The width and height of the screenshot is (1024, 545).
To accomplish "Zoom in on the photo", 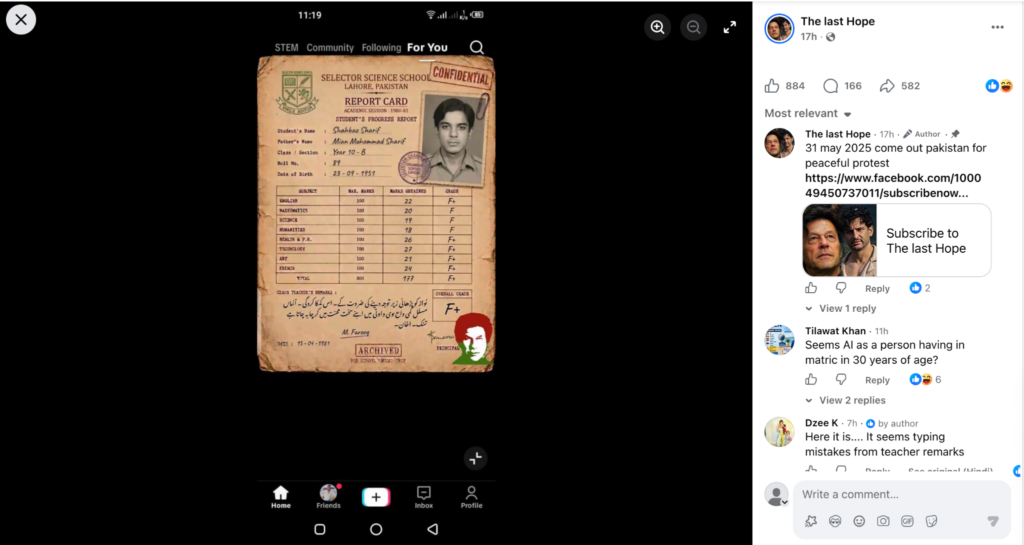I will click(657, 27).
